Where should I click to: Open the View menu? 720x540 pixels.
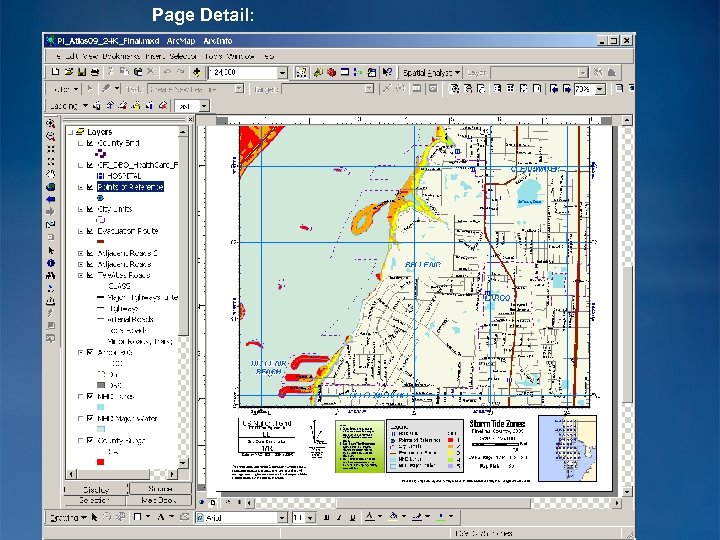tap(90, 56)
